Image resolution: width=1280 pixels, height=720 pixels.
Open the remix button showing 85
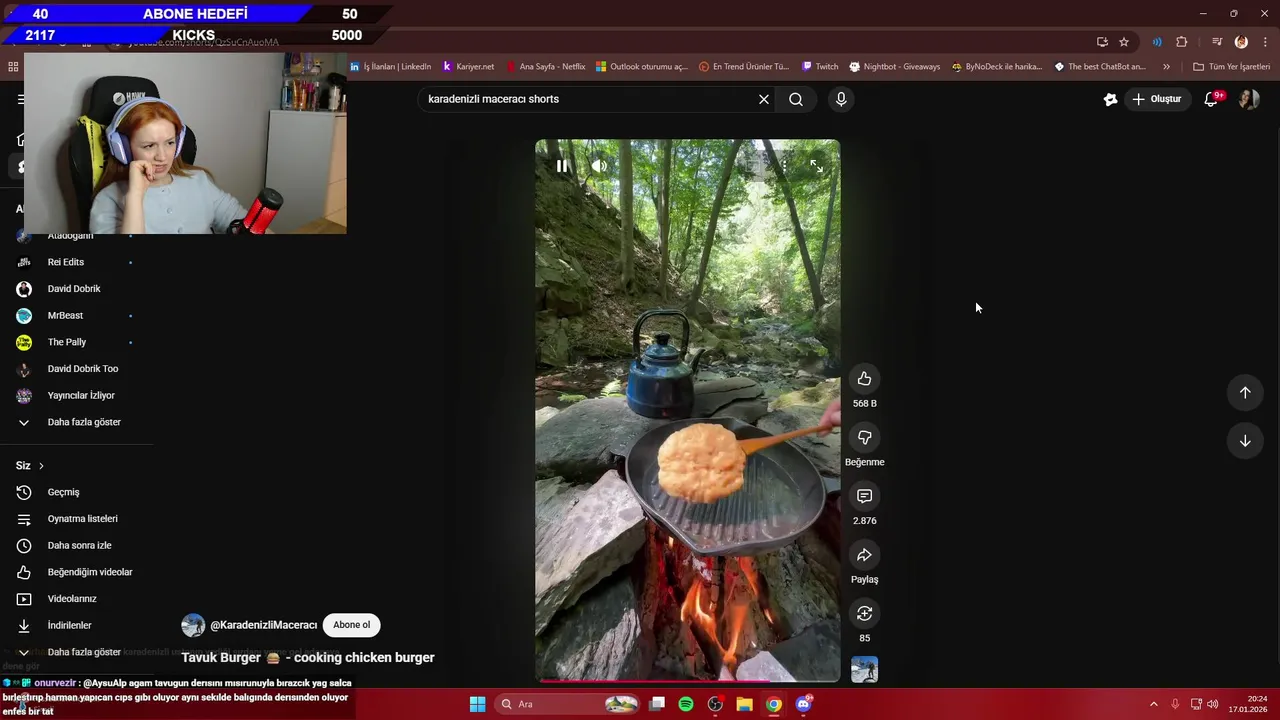point(864,614)
